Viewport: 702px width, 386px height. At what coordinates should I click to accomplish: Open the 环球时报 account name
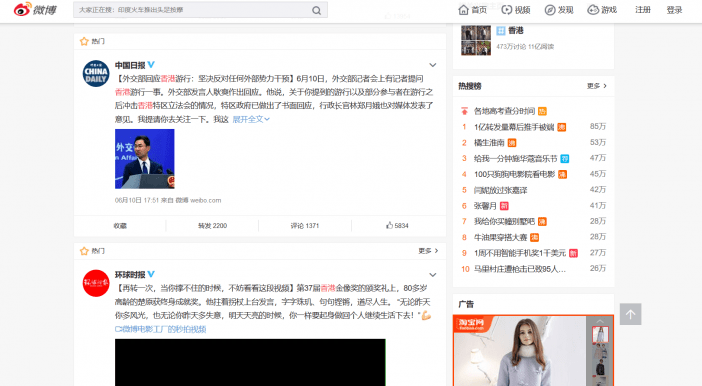click(130, 274)
